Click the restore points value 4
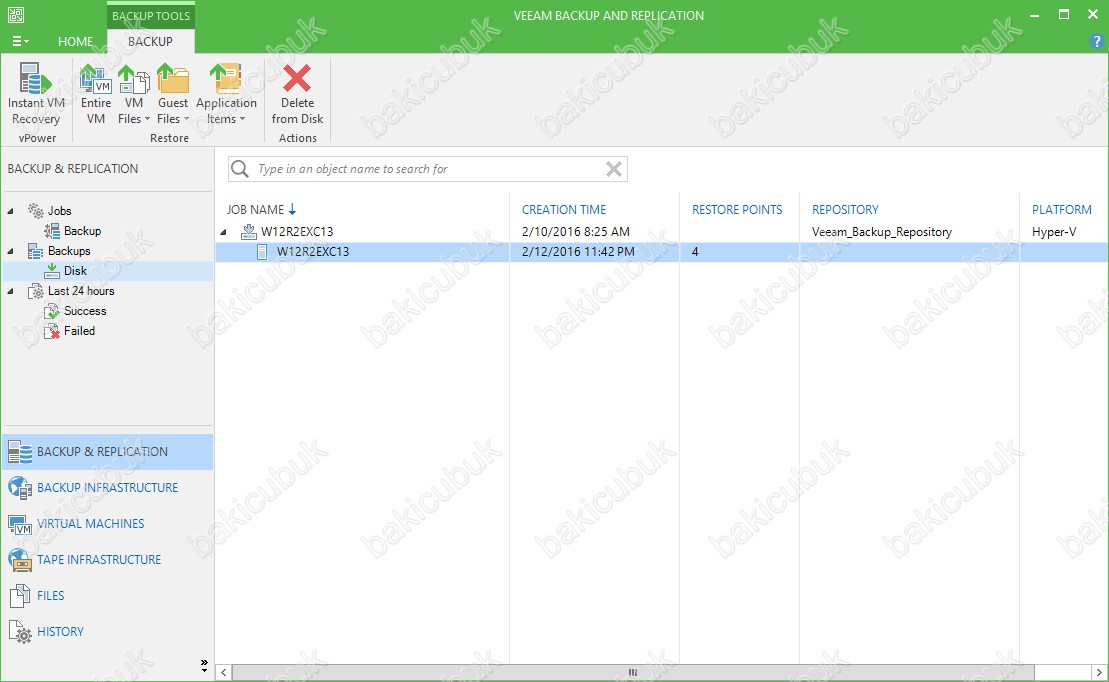Screen dimensions: 1109x682 pyautogui.click(x=695, y=252)
